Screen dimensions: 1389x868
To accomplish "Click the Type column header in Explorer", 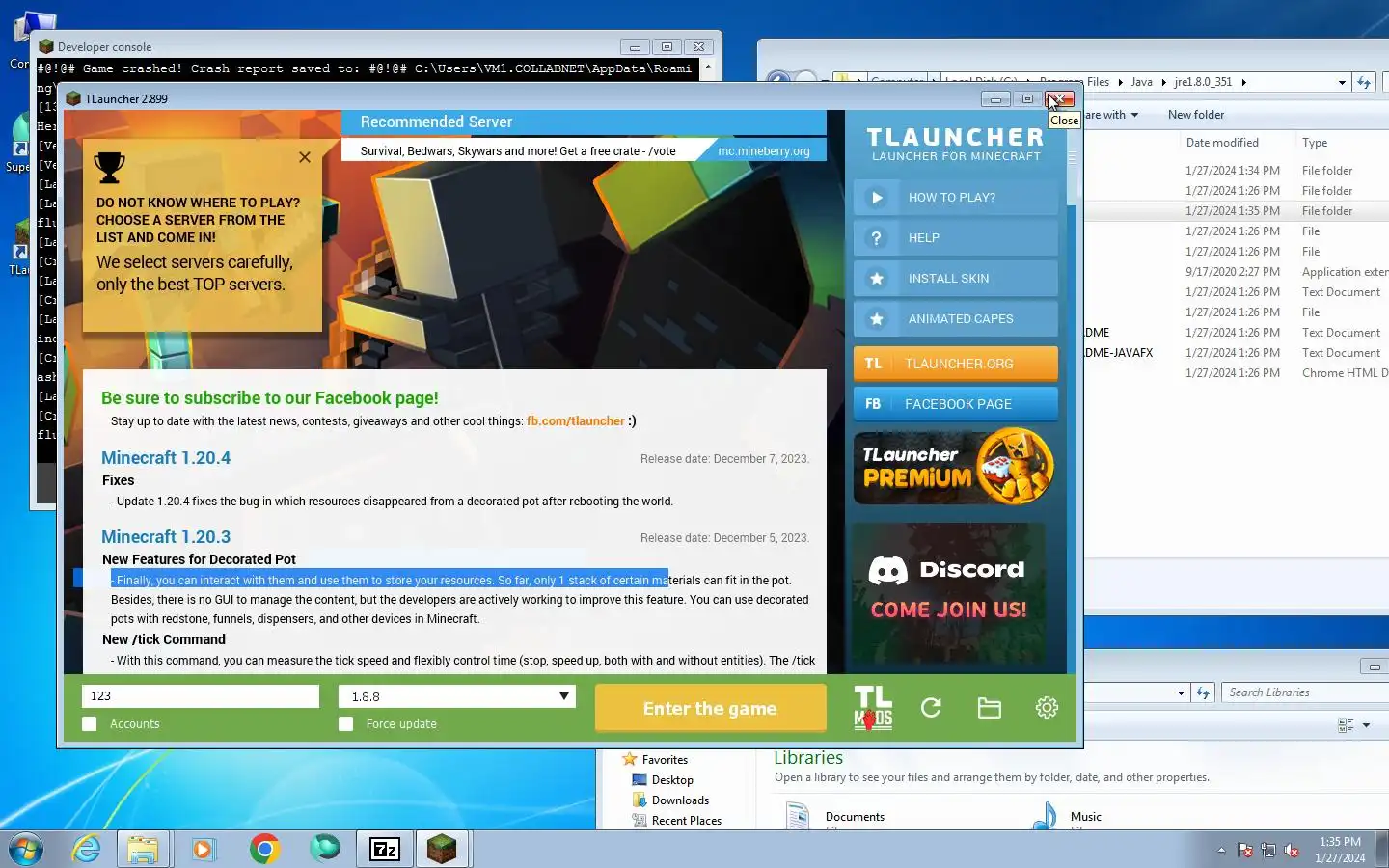I will click(x=1315, y=143).
